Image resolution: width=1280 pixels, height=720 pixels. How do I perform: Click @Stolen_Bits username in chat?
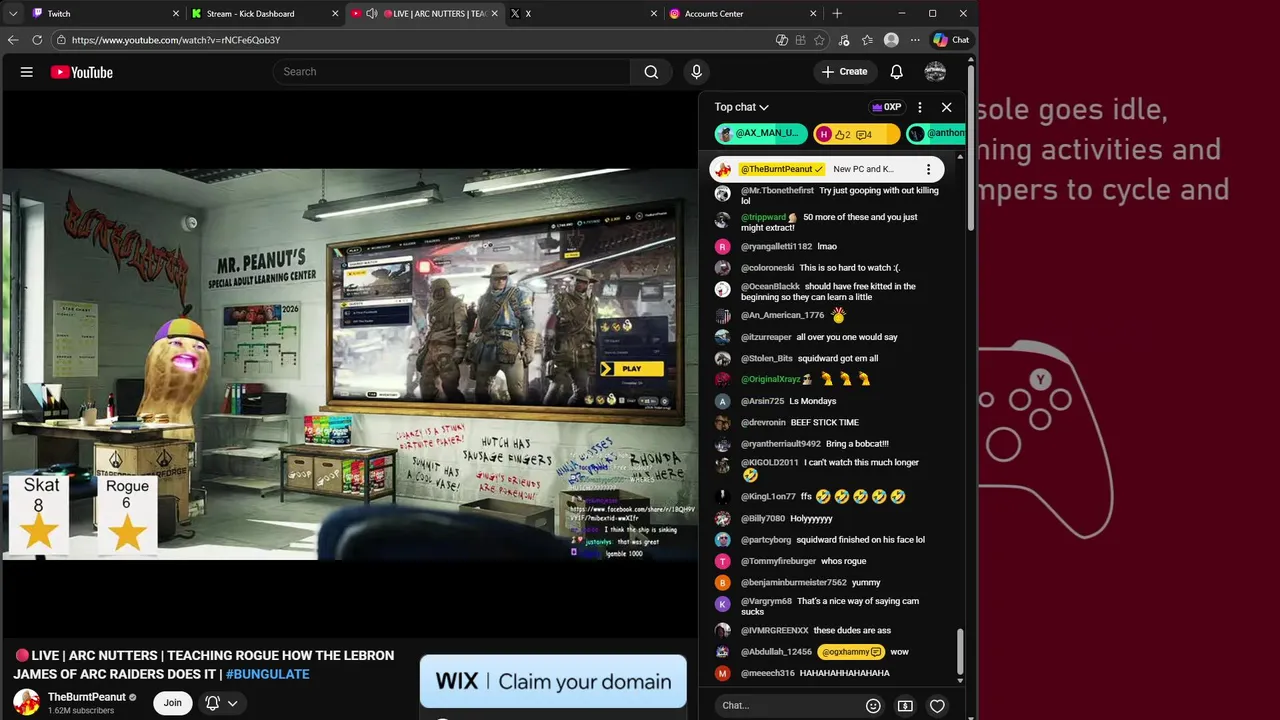click(766, 359)
